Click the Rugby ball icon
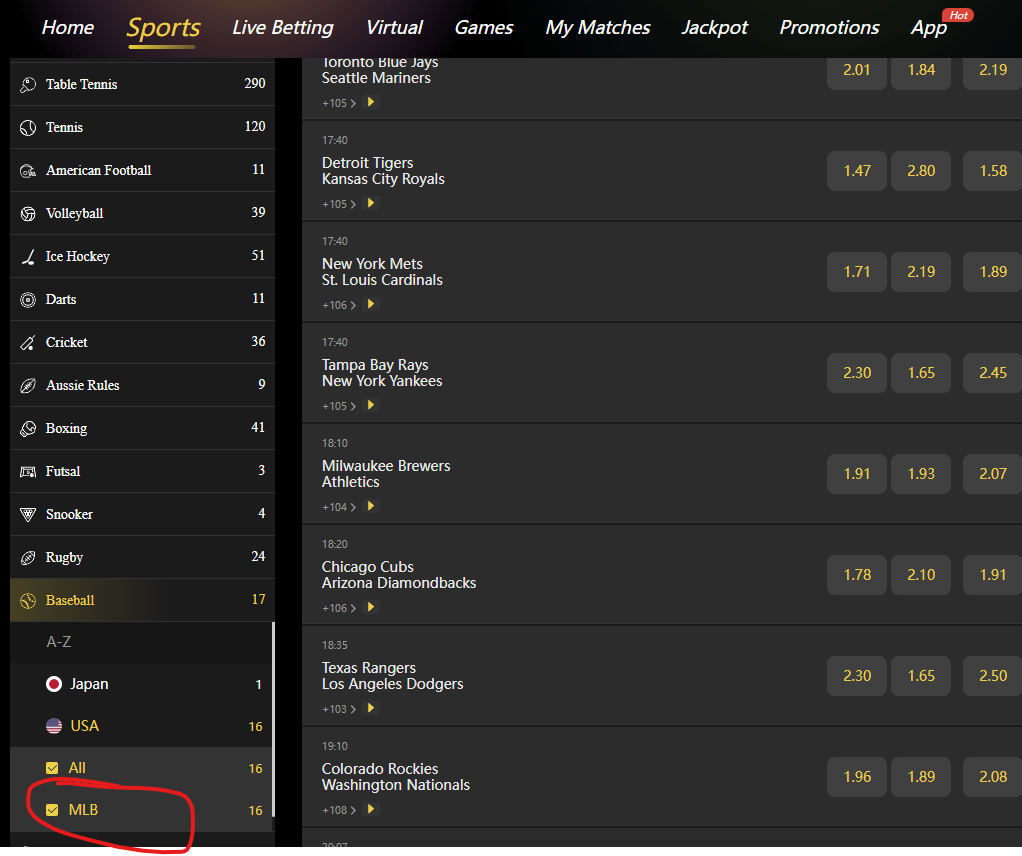Viewport: 1022px width, 856px height. [28, 558]
